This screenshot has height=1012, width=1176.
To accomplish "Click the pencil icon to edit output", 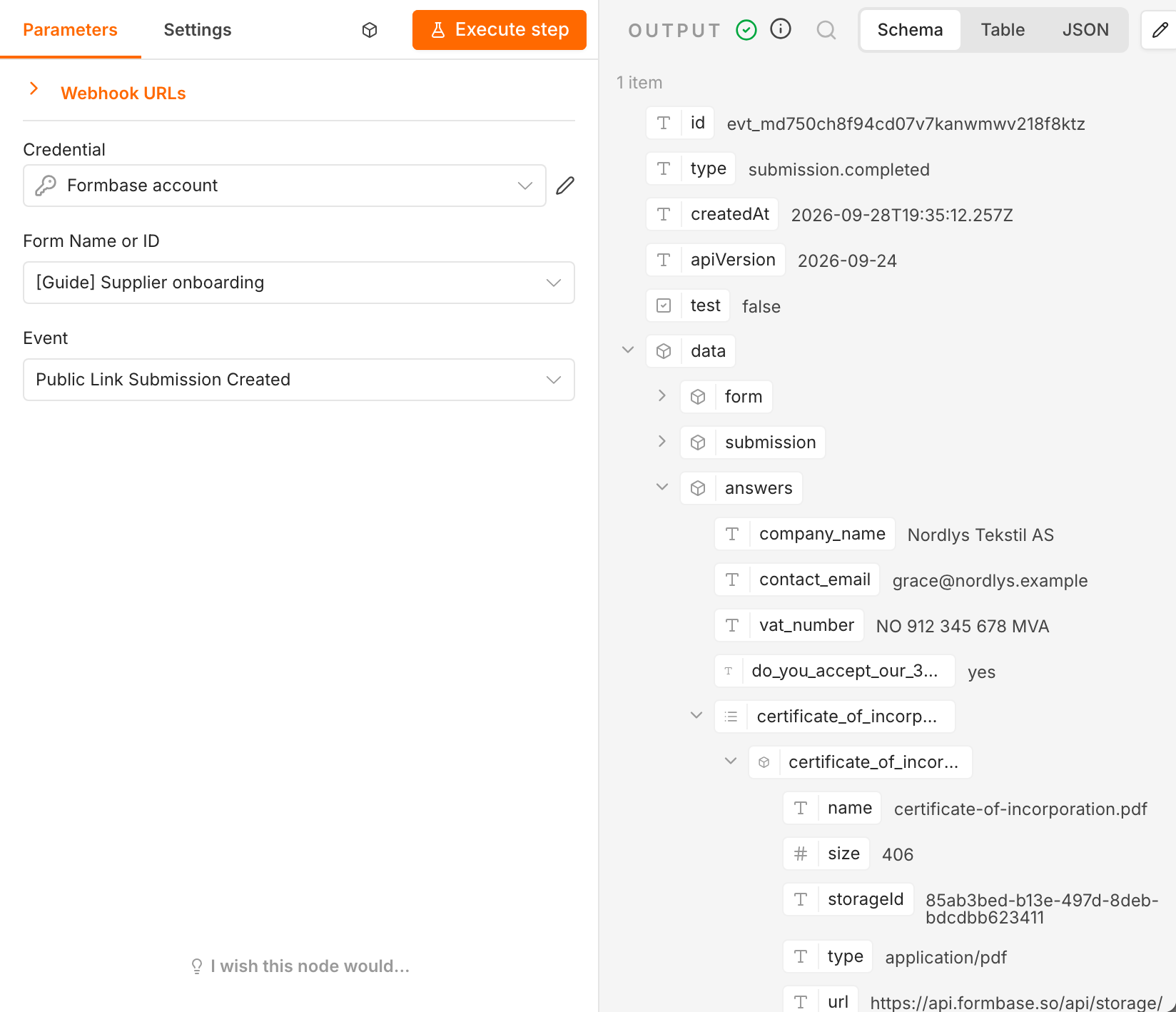I will tap(1160, 30).
